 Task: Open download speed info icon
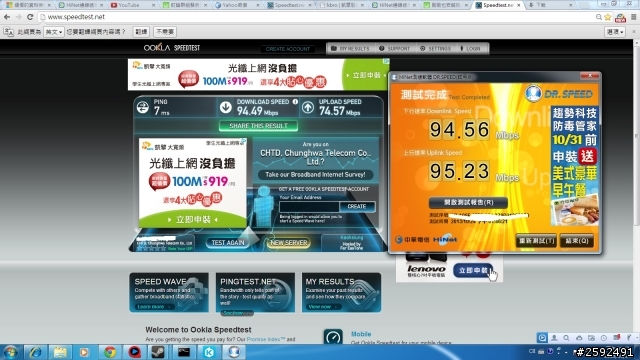(x=295, y=102)
